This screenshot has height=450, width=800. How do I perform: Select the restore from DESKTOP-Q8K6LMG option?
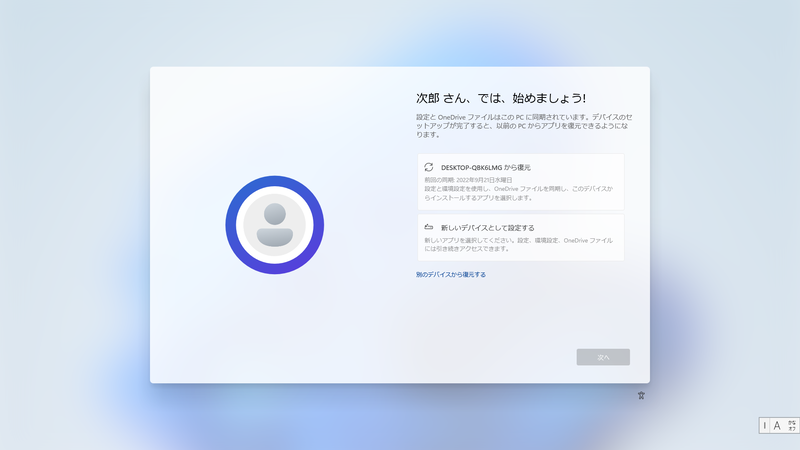[x=520, y=182]
